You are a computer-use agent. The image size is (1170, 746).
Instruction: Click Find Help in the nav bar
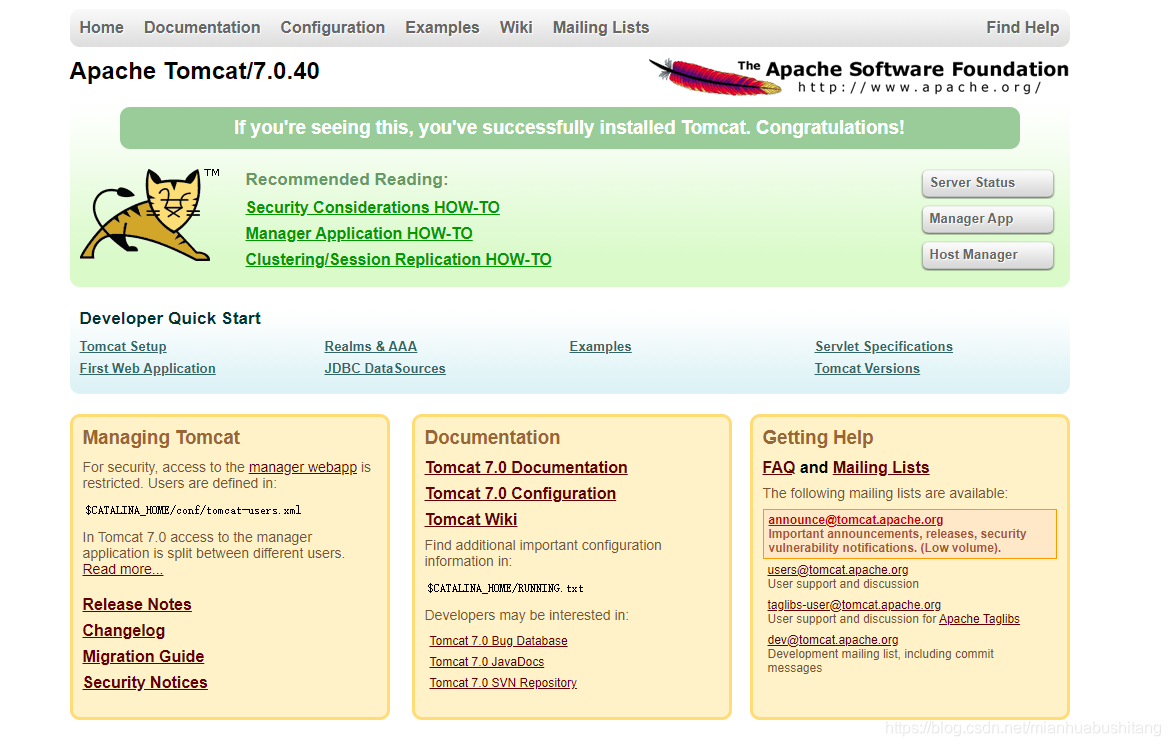tap(1022, 28)
